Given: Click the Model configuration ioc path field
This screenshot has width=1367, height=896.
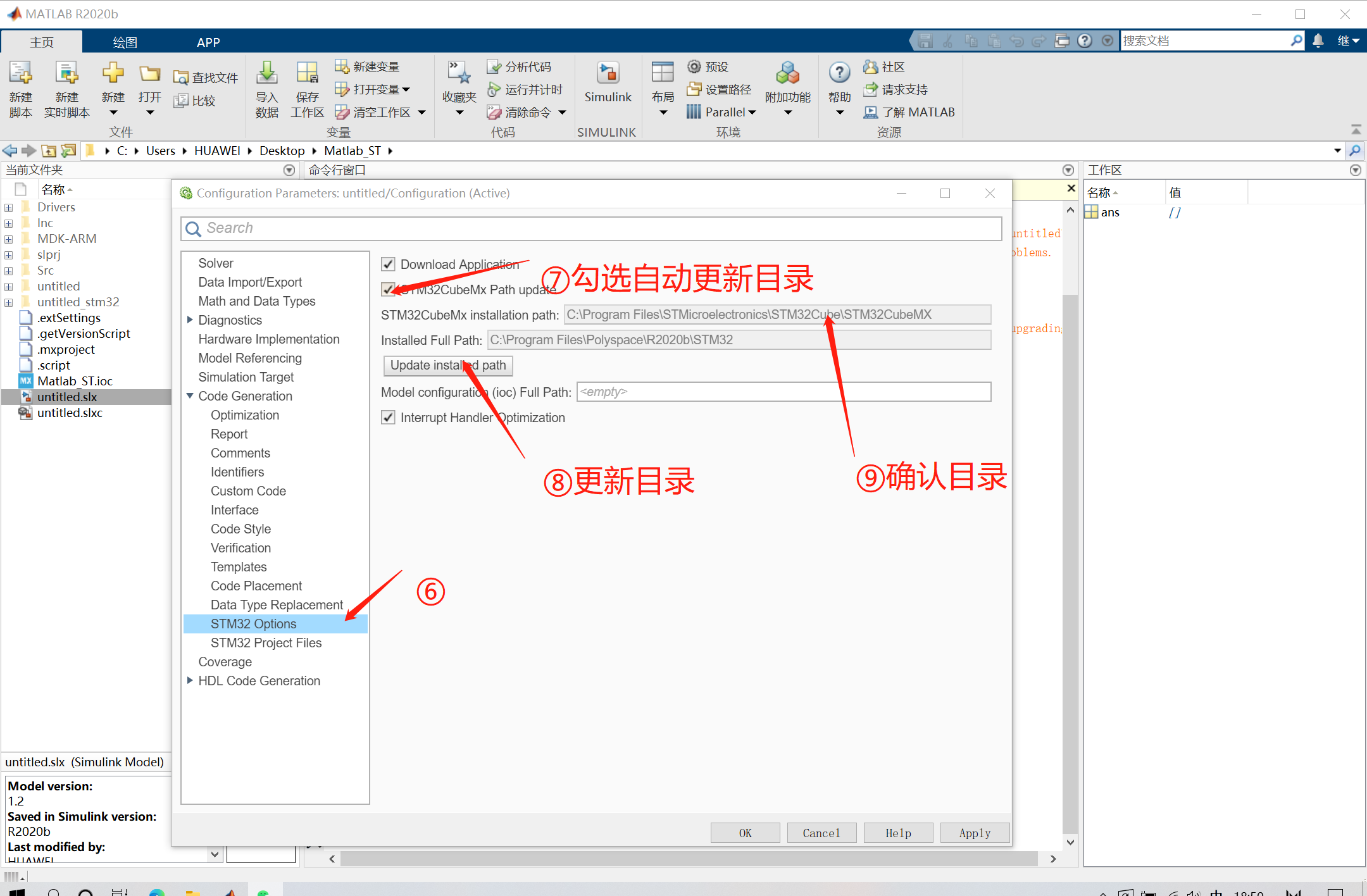Looking at the screenshot, I should pos(783,392).
